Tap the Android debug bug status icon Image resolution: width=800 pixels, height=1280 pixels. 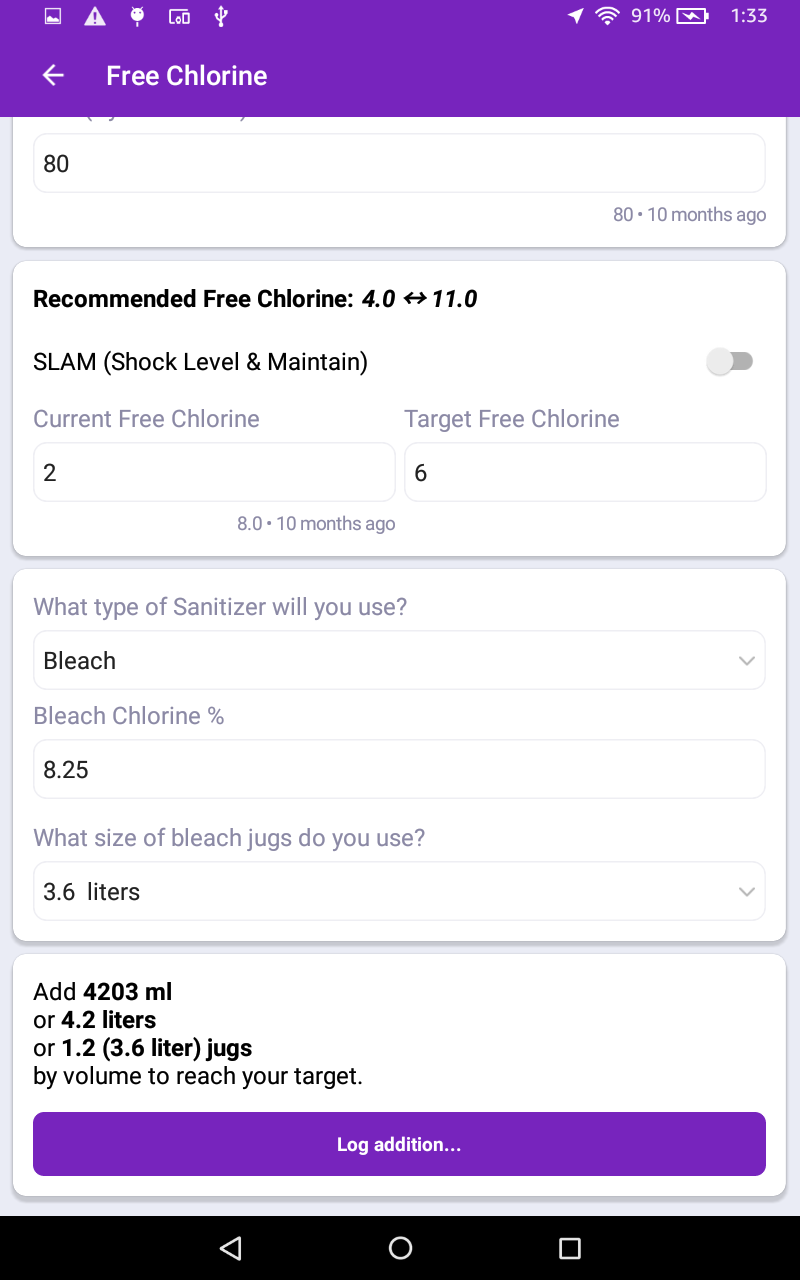pos(137,16)
